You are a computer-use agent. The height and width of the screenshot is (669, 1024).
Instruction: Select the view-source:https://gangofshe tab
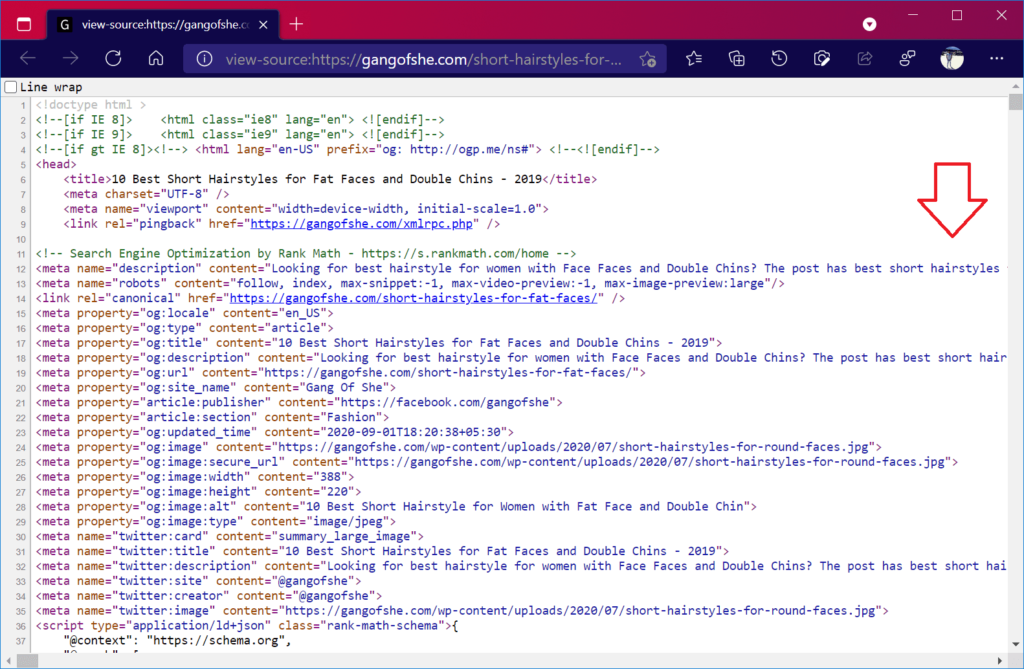click(x=163, y=25)
